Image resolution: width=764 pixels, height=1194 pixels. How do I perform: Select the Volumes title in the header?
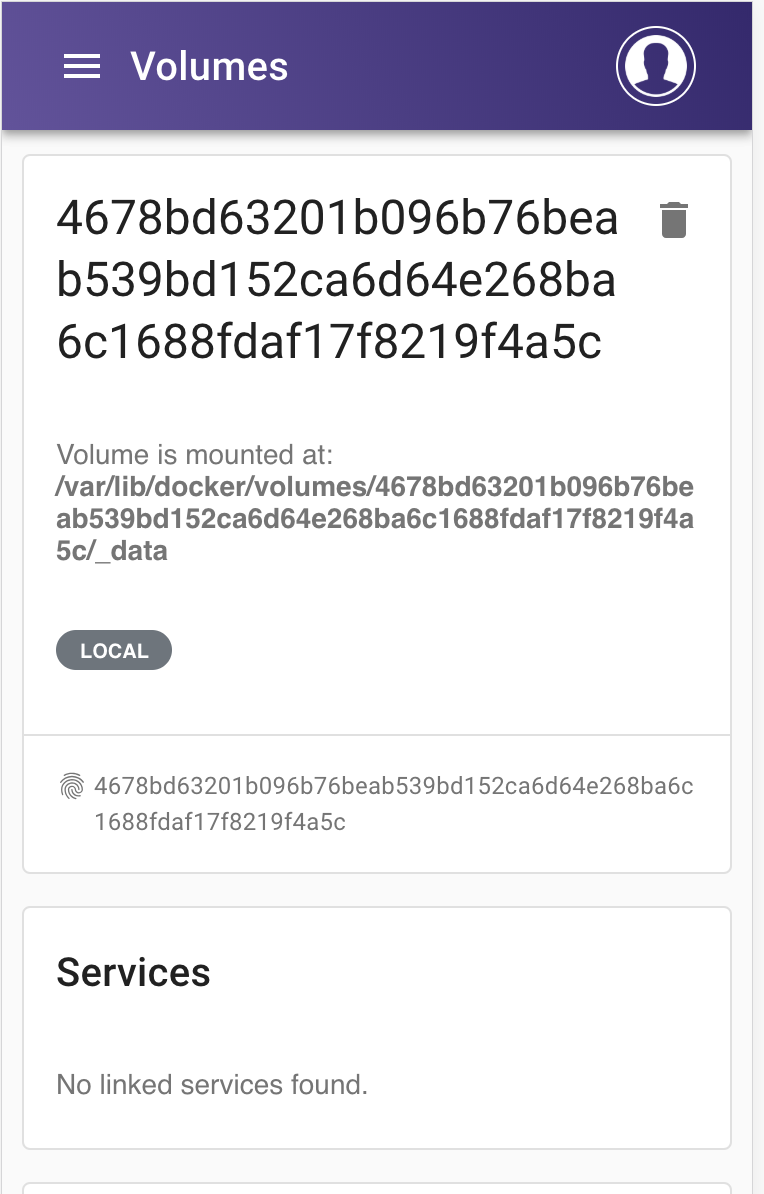click(209, 66)
